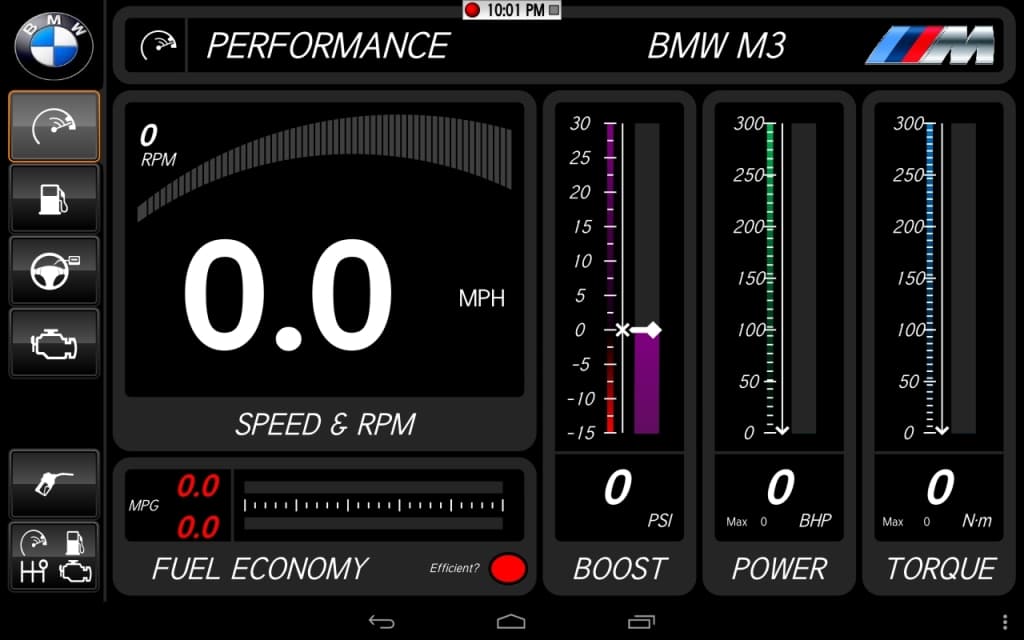Tap the fuel nozzle refuel icon
The image size is (1024, 640).
pos(54,484)
